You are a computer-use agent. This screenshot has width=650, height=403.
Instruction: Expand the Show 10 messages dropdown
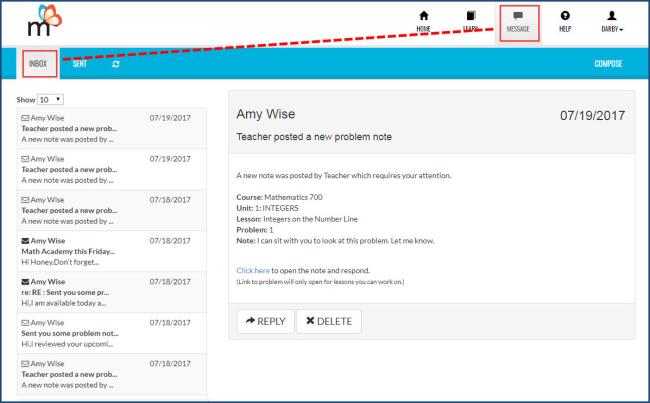50,100
